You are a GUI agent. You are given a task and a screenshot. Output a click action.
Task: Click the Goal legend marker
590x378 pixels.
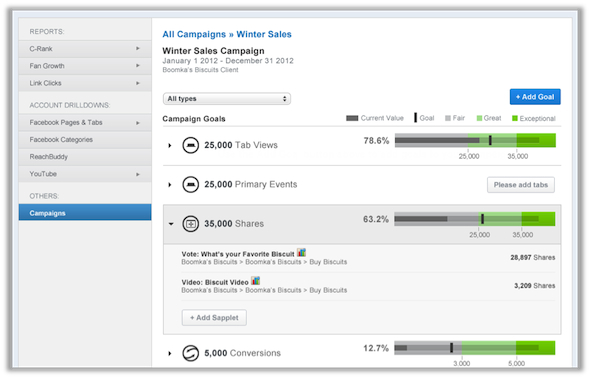pos(415,118)
